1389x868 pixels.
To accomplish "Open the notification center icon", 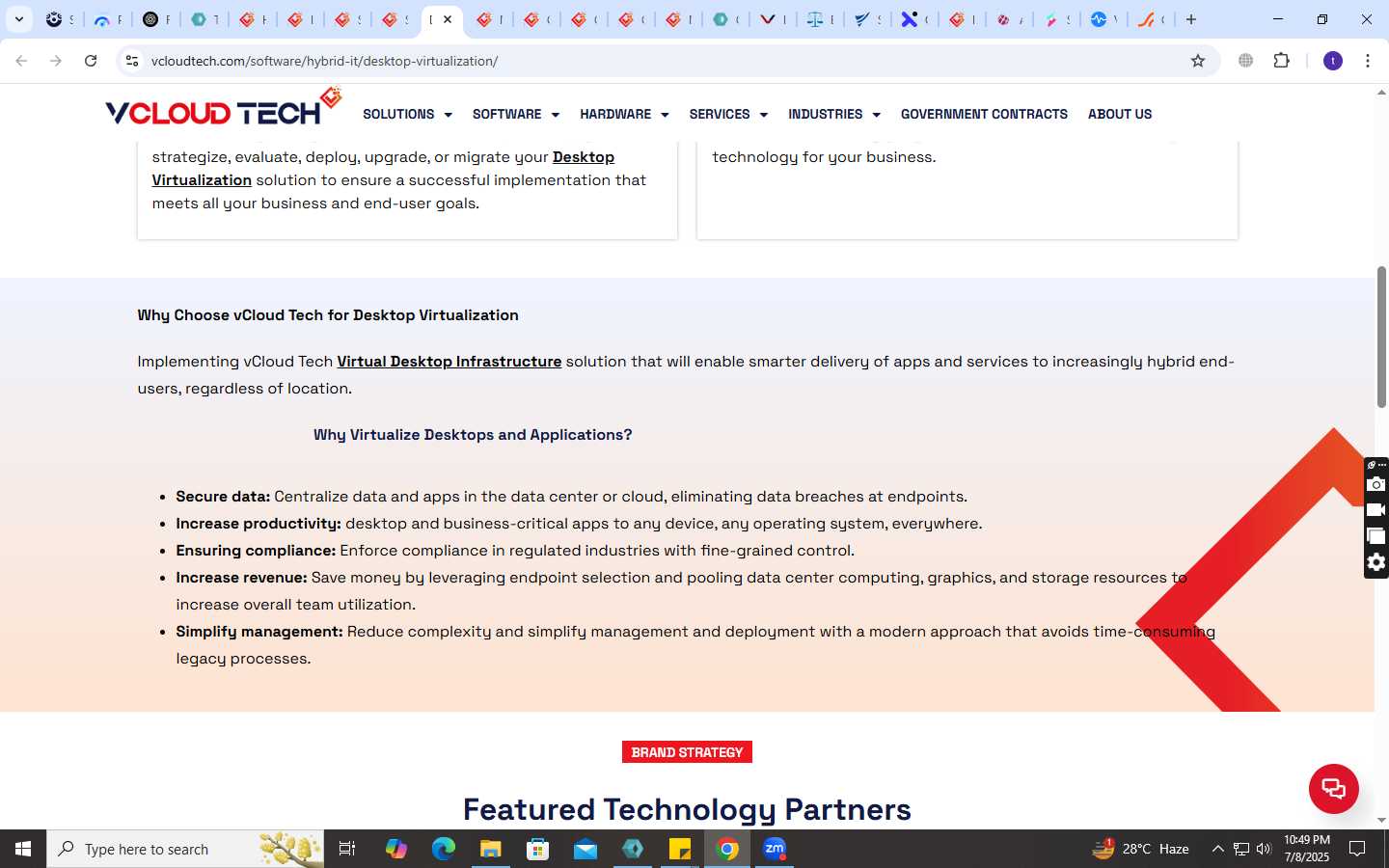I will (x=1357, y=849).
